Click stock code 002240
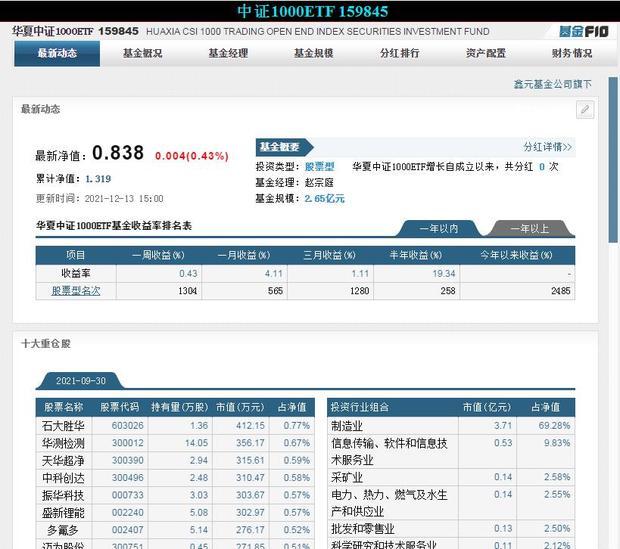Image resolution: width=620 pixels, height=549 pixels. [127, 513]
